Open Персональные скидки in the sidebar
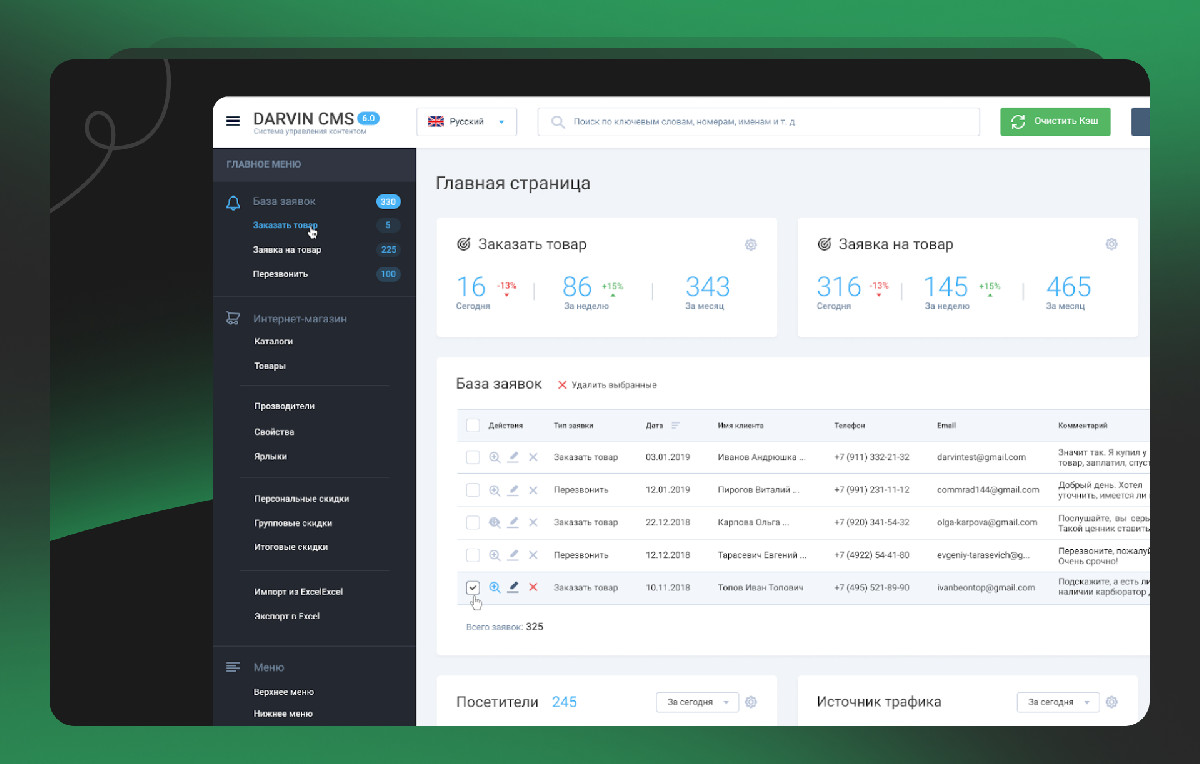Image resolution: width=1200 pixels, height=764 pixels. click(301, 498)
